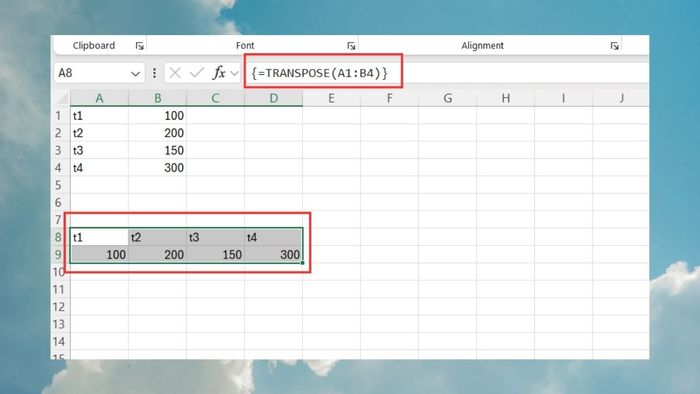The width and height of the screenshot is (700, 394).
Task: Select row 6 header
Action: click(x=59, y=203)
